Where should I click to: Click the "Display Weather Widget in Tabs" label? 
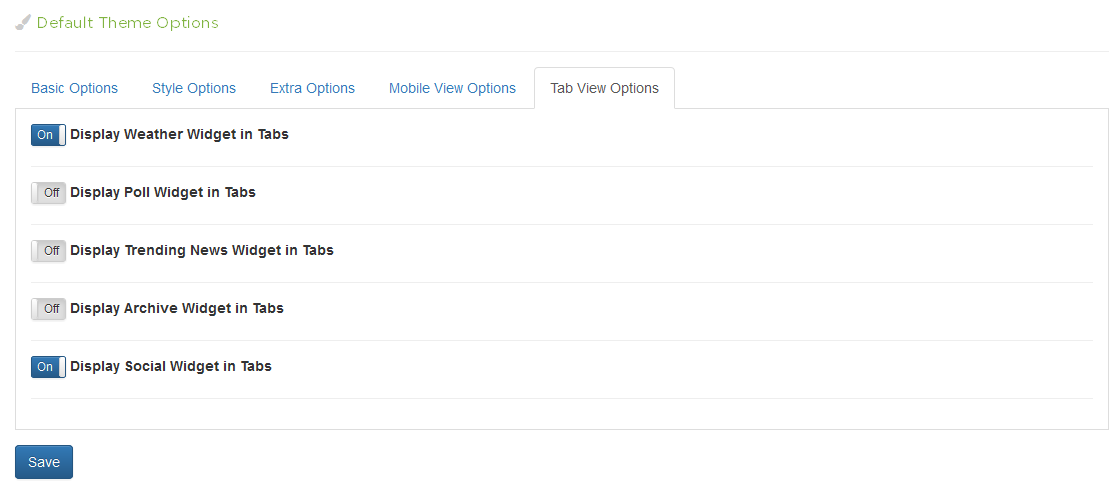point(179,134)
